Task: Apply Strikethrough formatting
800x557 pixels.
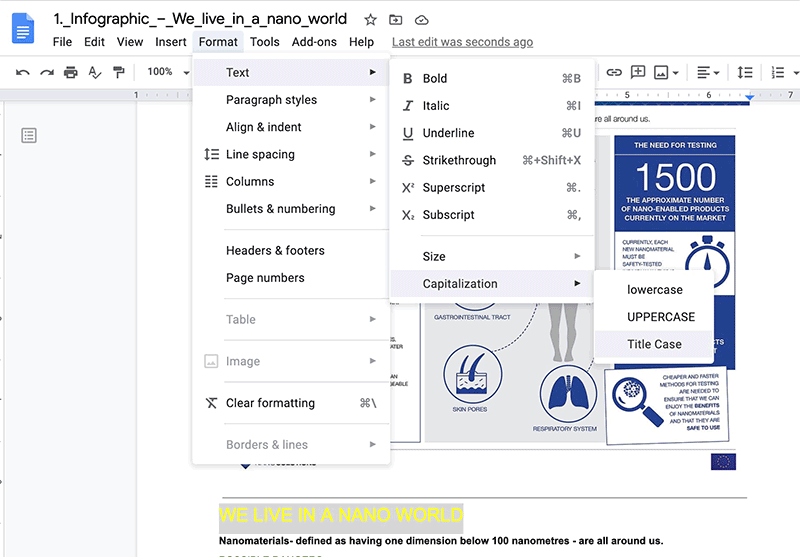Action: [492, 160]
